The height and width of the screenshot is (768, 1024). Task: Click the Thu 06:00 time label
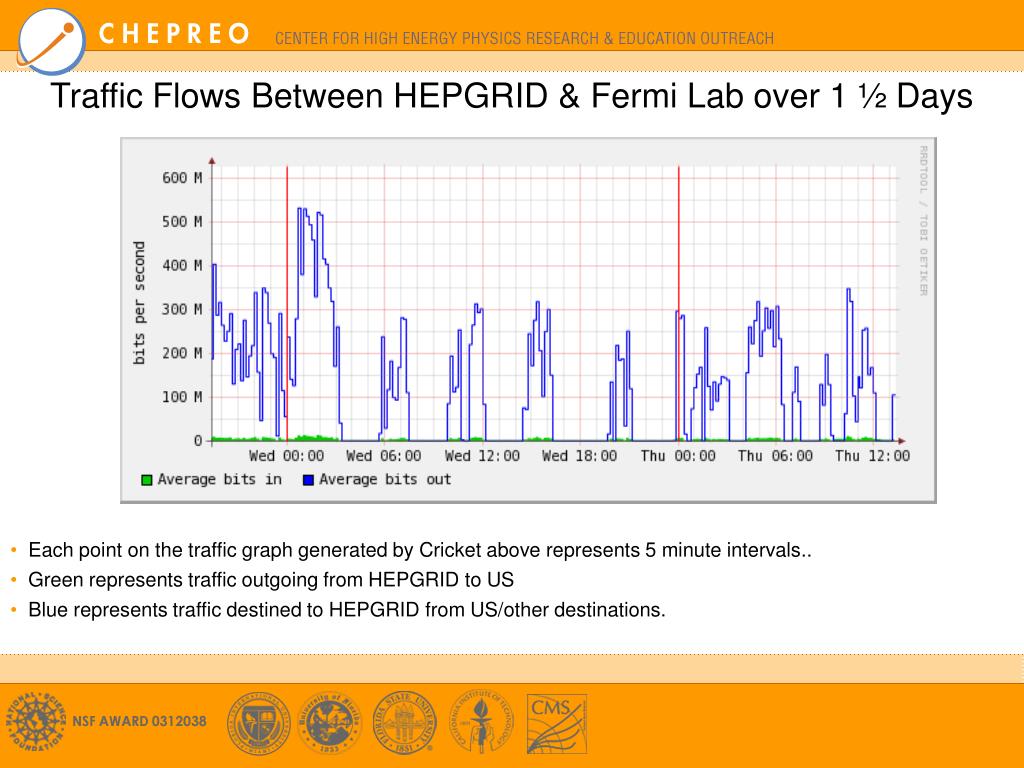point(775,456)
